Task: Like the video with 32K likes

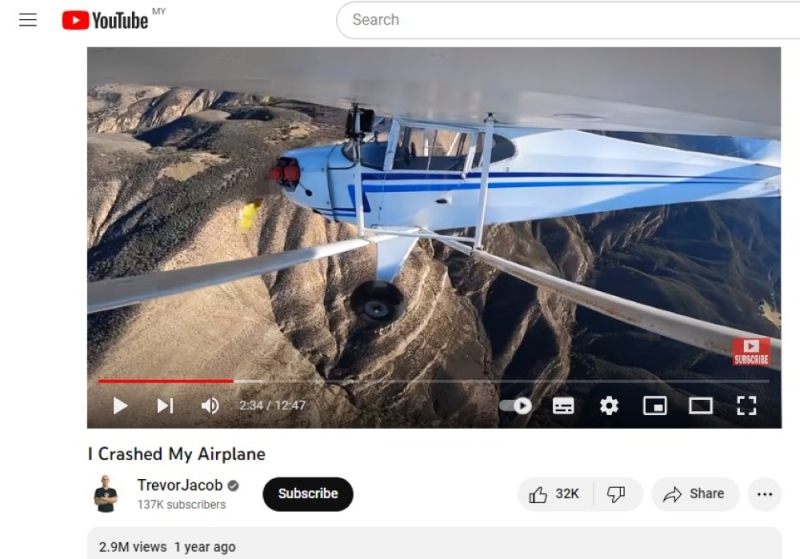Action: [555, 494]
